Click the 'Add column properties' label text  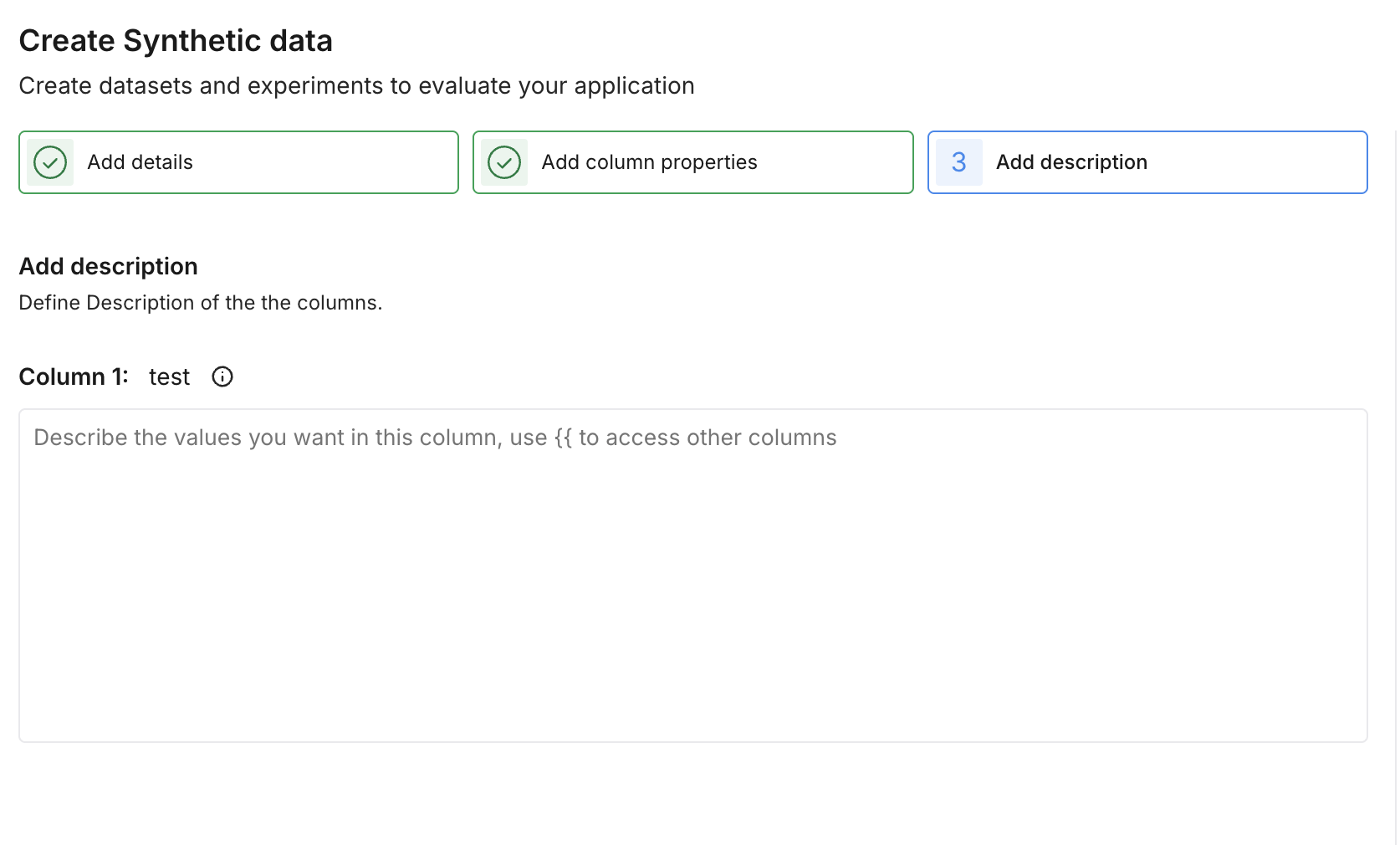649,162
